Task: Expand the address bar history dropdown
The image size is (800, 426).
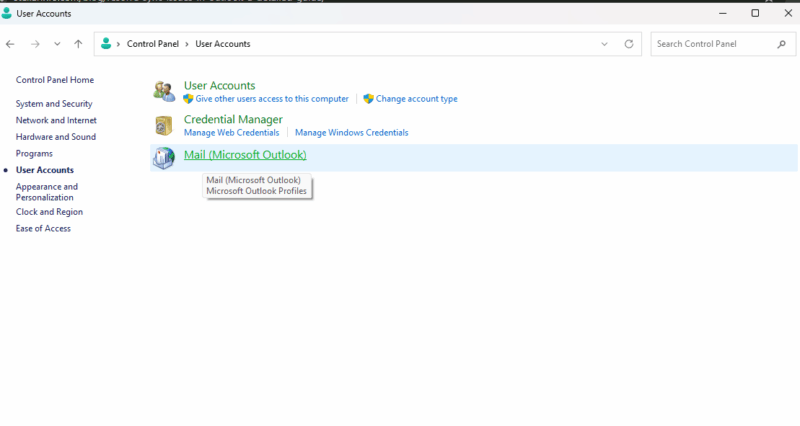Action: point(604,44)
